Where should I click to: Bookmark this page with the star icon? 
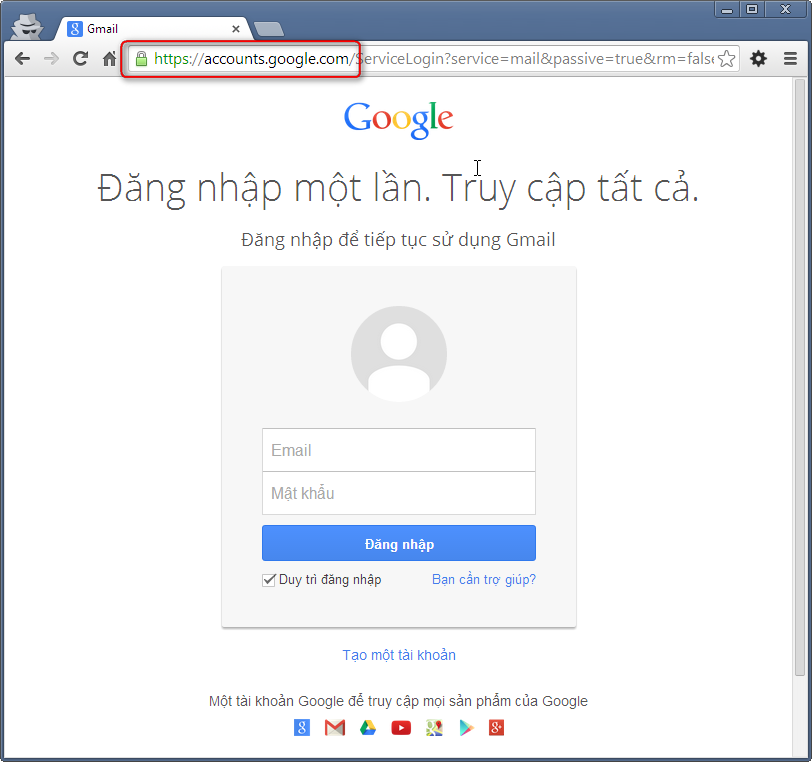pyautogui.click(x=727, y=59)
